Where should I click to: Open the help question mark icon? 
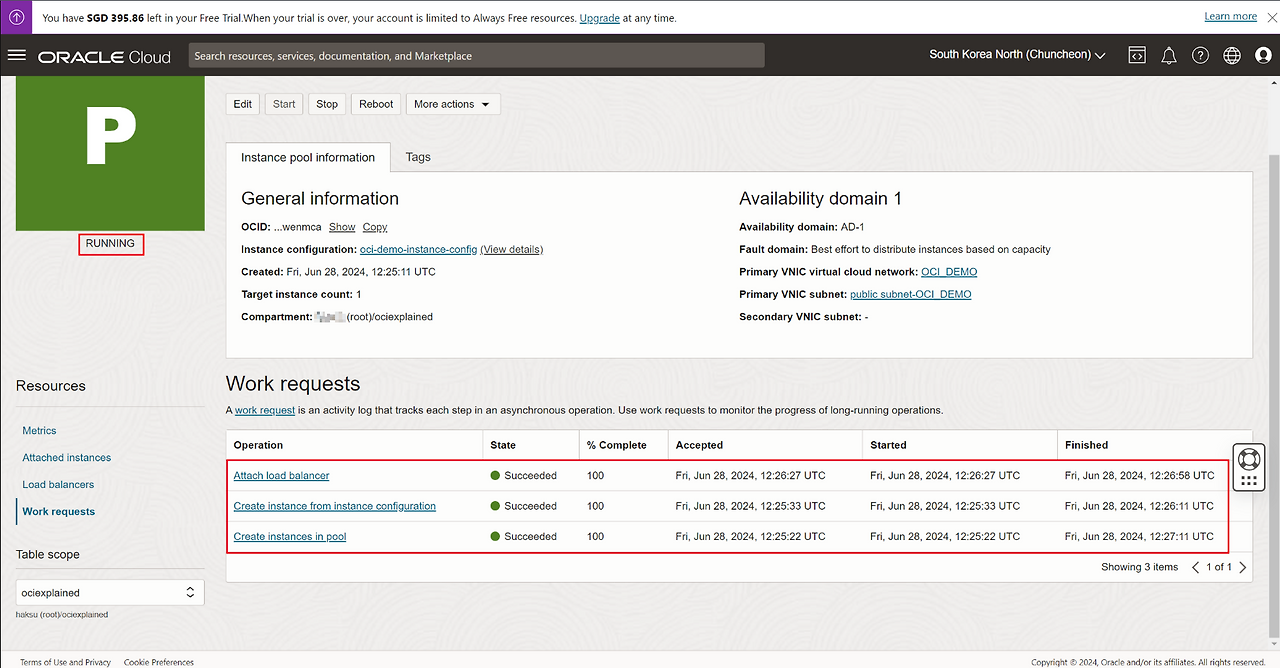tap(1200, 55)
